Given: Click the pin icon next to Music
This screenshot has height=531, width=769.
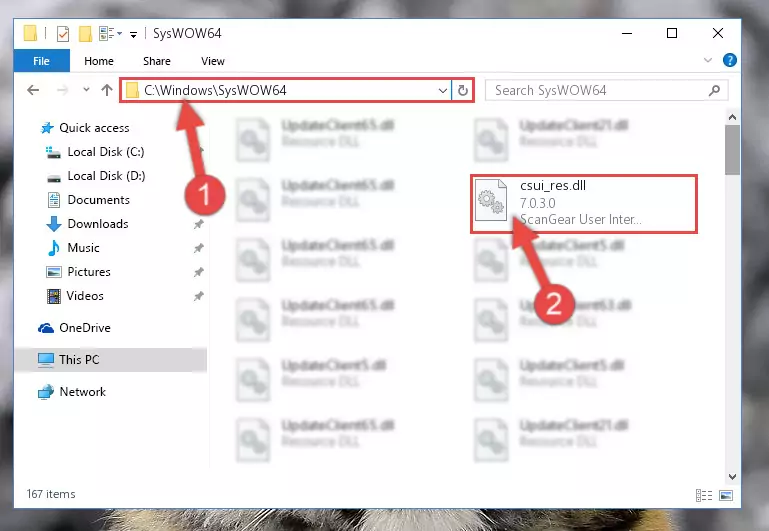Looking at the screenshot, I should [x=198, y=249].
